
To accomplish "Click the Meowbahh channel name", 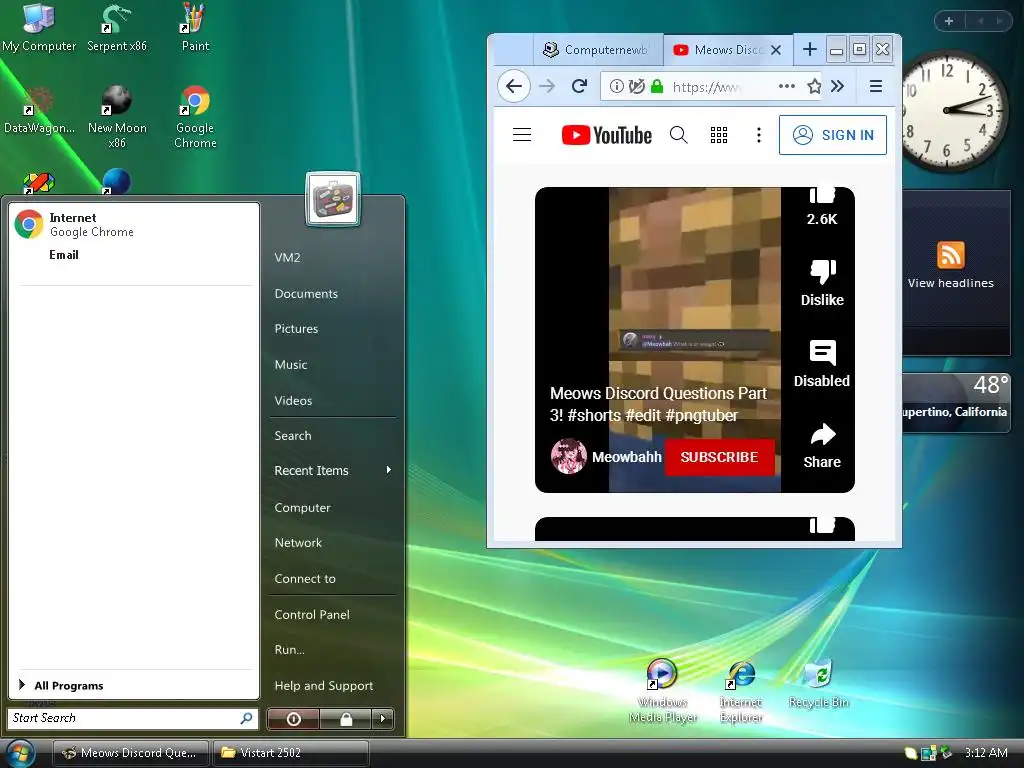I will pos(626,457).
